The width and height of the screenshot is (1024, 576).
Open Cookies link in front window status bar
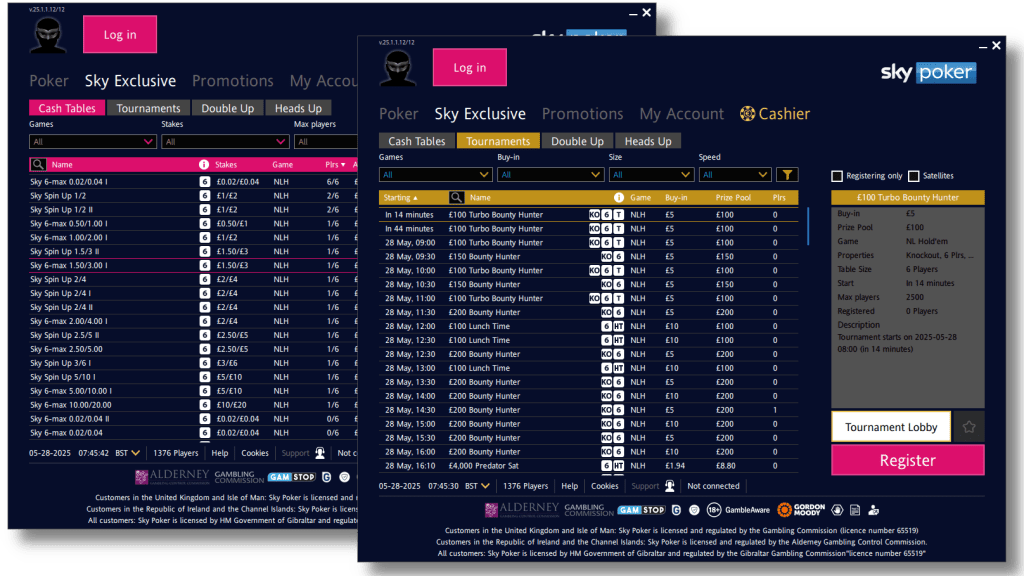[605, 486]
